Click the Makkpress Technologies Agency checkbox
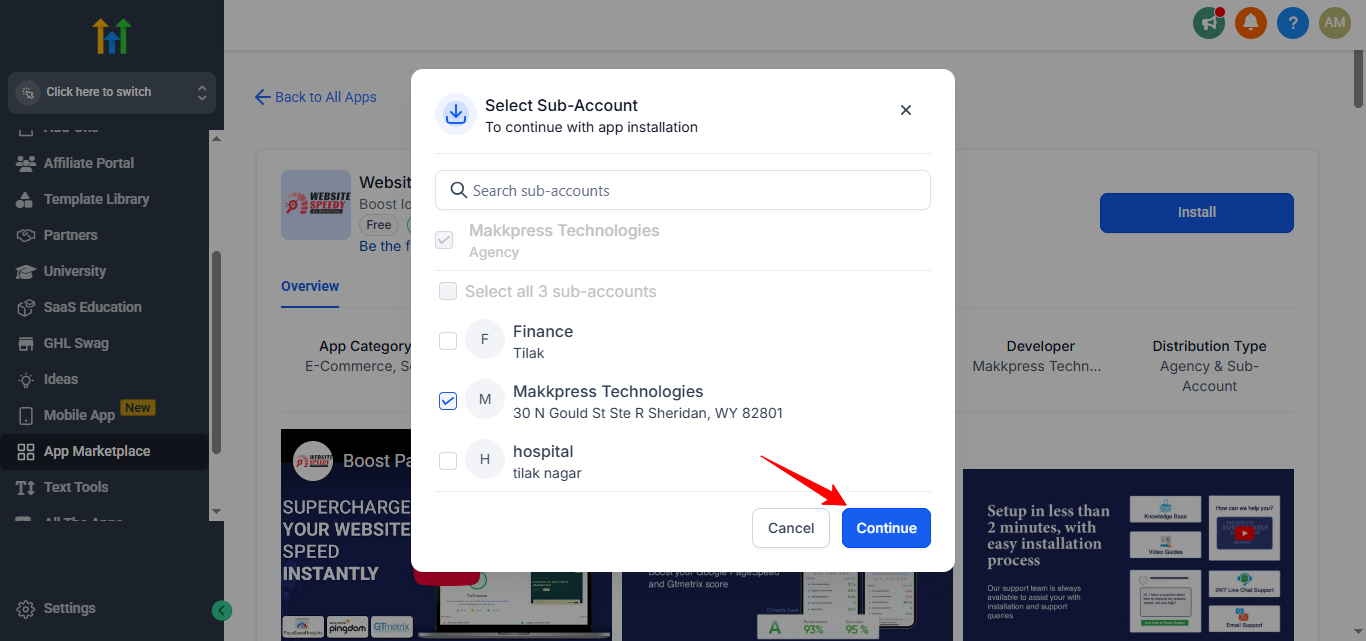1366x641 pixels. point(444,240)
